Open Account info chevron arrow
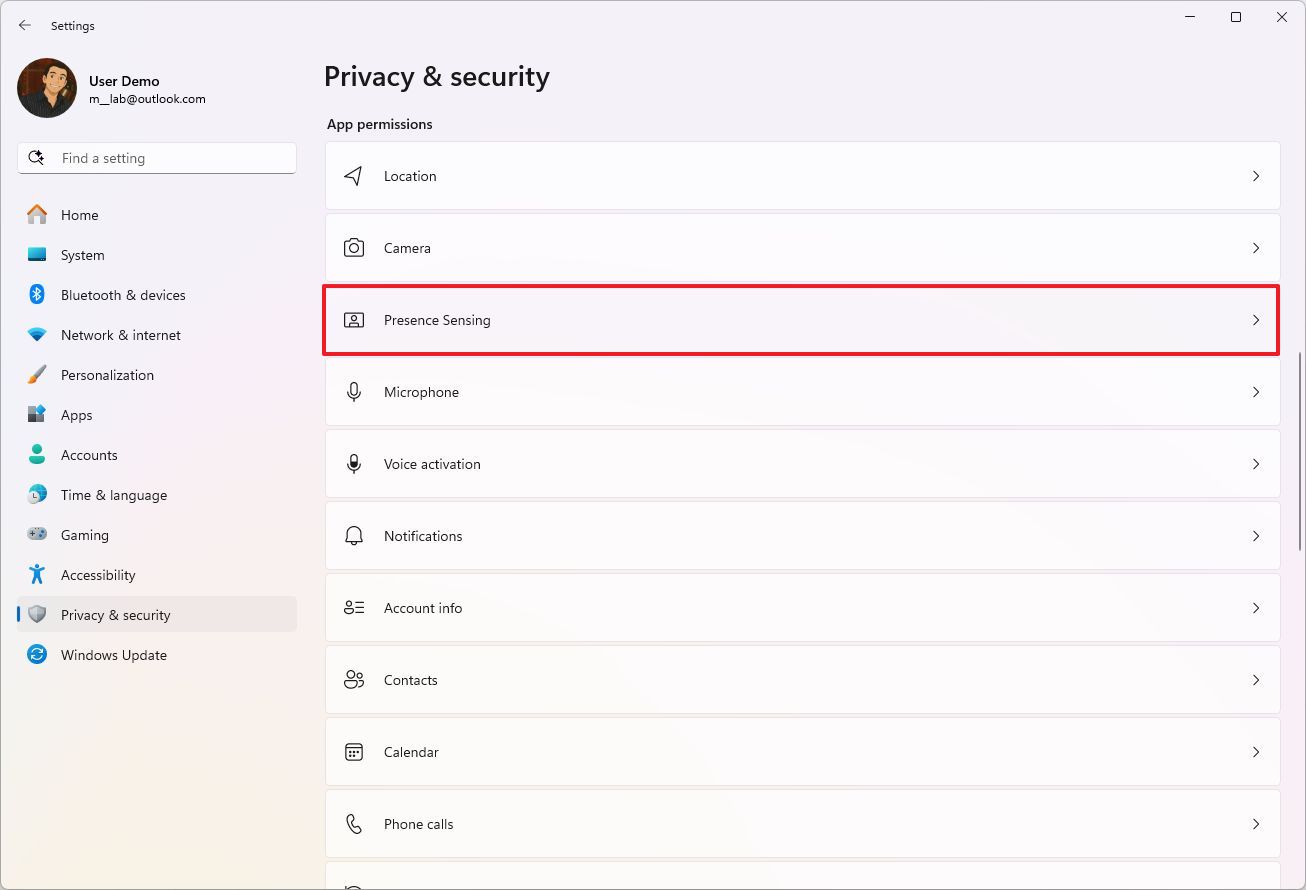Image resolution: width=1306 pixels, height=890 pixels. [x=1256, y=608]
